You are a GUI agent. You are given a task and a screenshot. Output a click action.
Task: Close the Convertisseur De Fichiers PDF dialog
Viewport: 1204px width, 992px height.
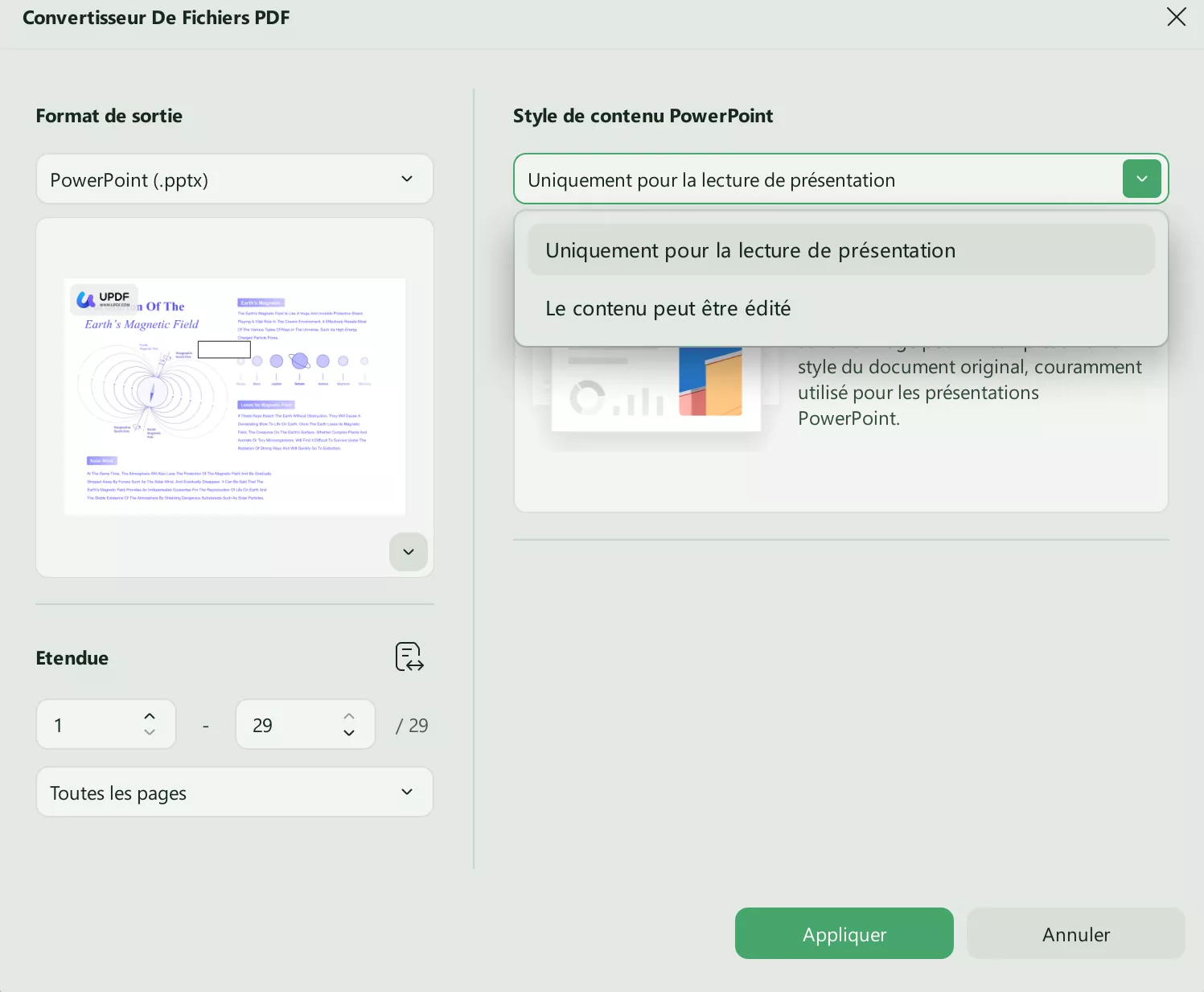(x=1176, y=17)
